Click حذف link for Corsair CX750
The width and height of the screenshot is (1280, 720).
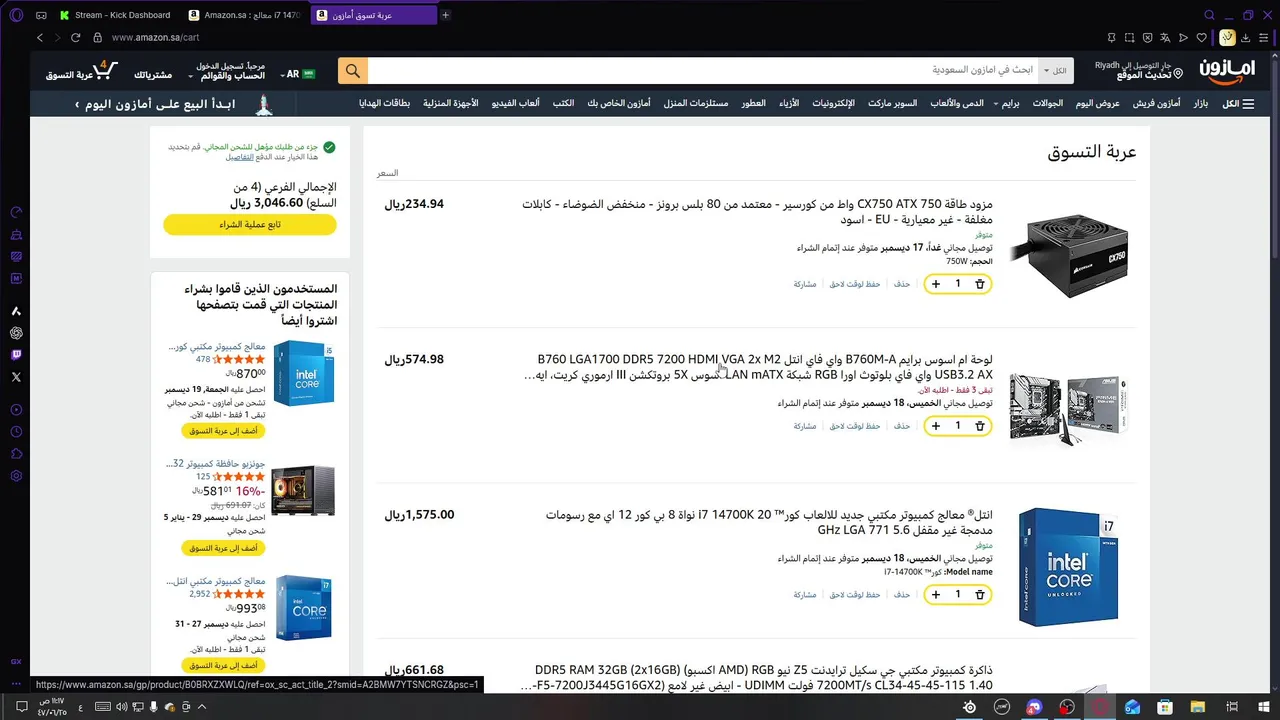(902, 284)
